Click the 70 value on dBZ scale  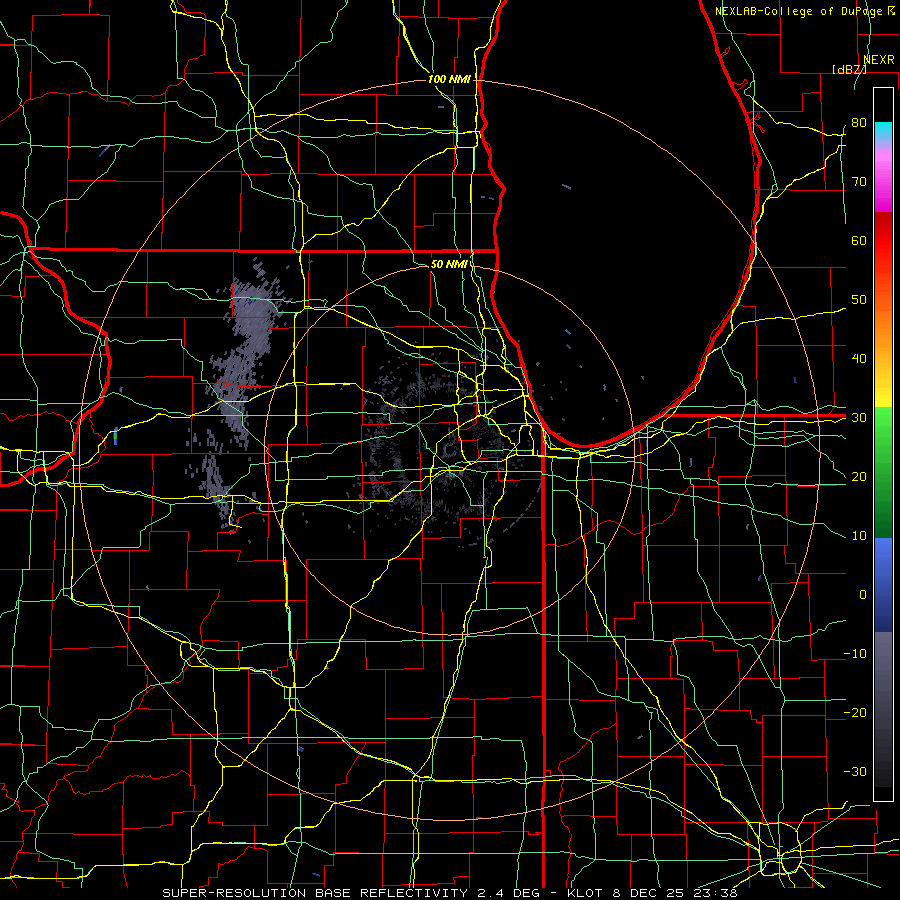coord(859,181)
